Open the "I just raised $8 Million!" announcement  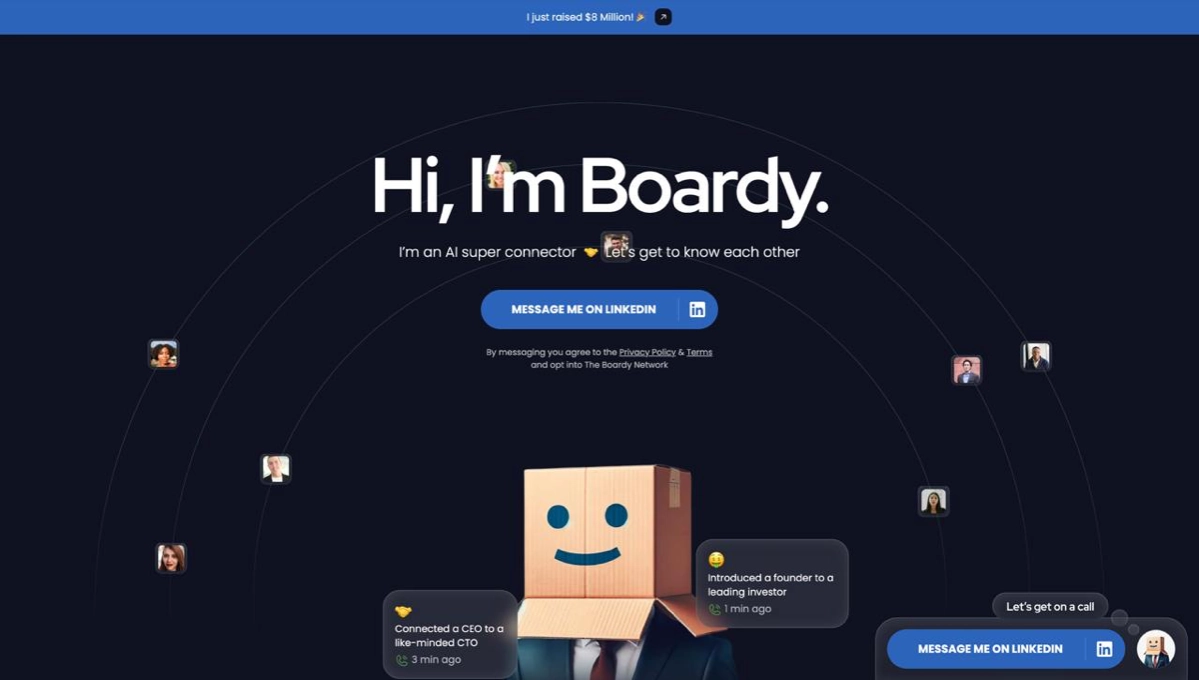pos(580,17)
